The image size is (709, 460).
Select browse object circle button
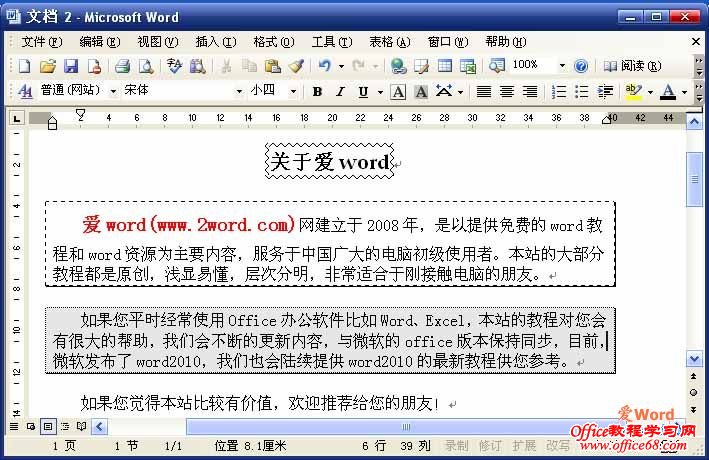pos(694,393)
